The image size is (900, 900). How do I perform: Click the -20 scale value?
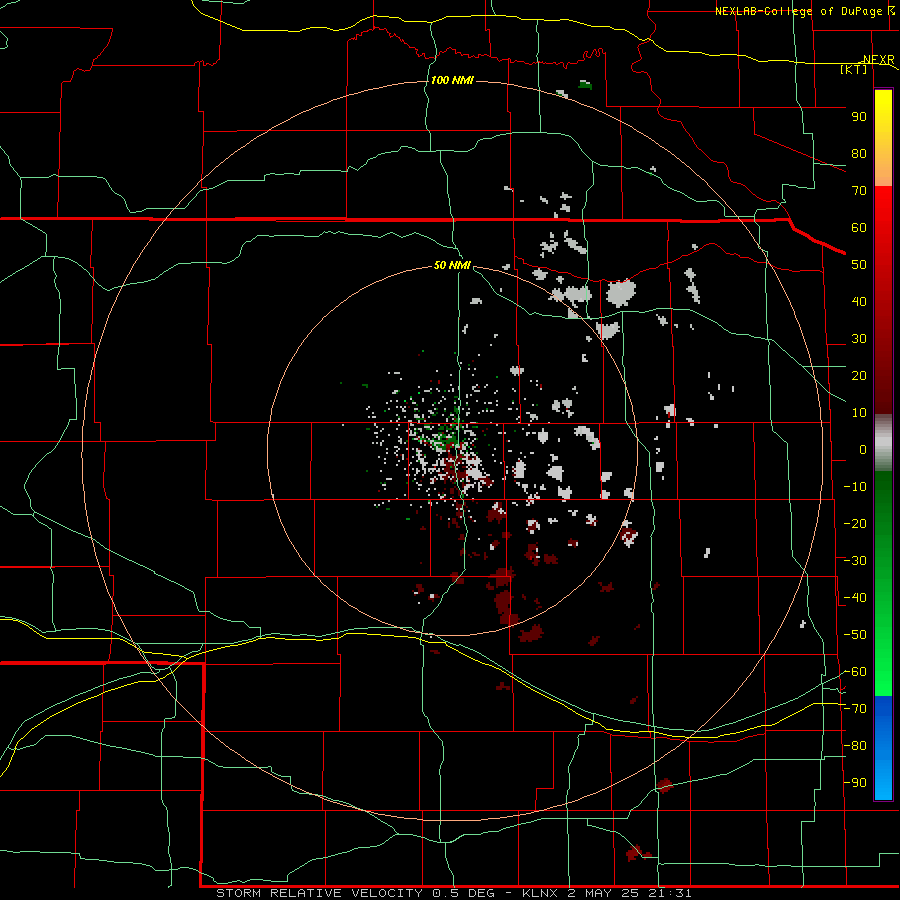tap(855, 524)
